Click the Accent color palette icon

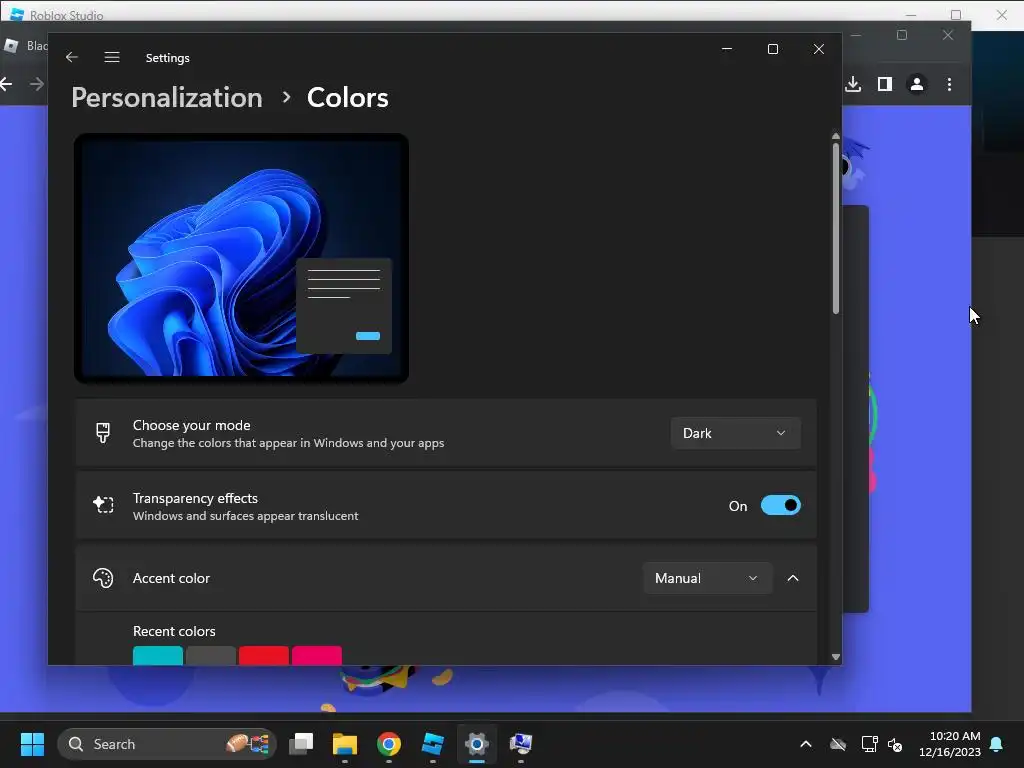[x=103, y=578]
